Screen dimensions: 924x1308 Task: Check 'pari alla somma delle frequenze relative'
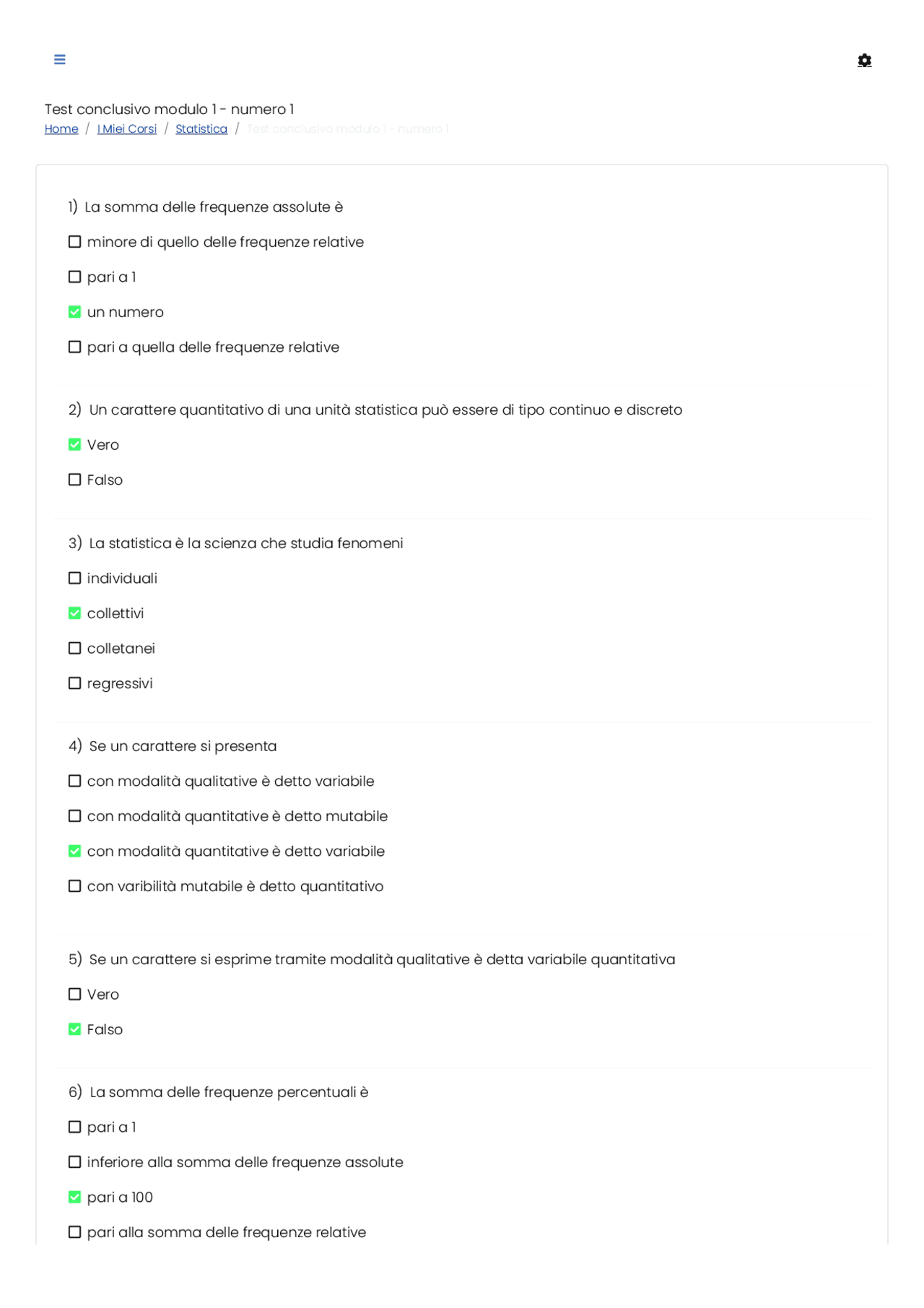[74, 1231]
